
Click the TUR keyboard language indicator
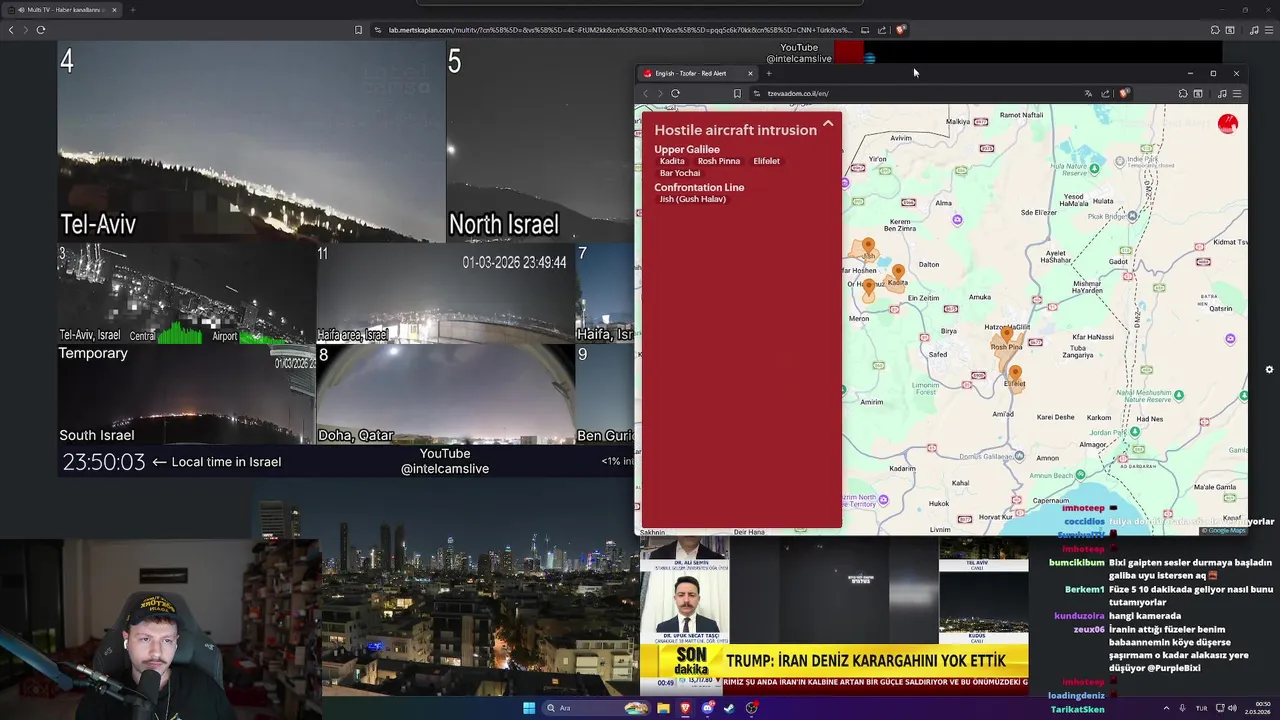(x=1201, y=708)
